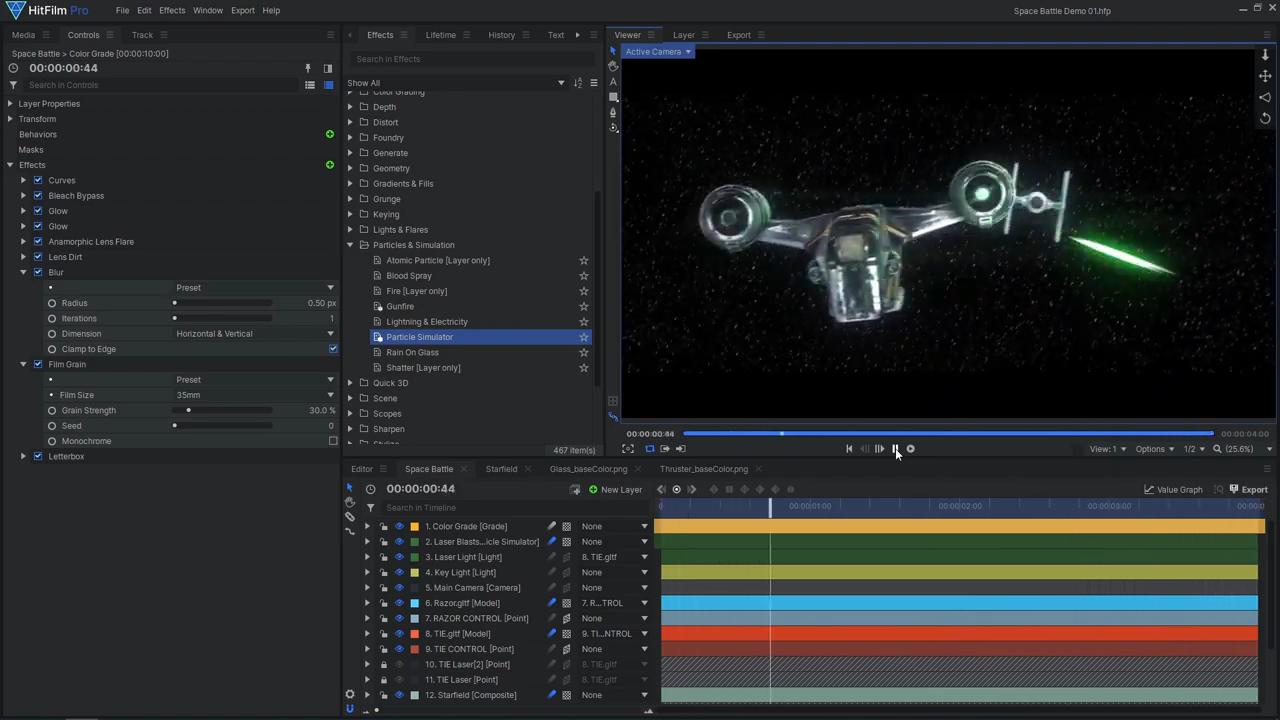This screenshot has height=720, width=1280.
Task: Switch to the Media tab
Action: (x=23, y=35)
